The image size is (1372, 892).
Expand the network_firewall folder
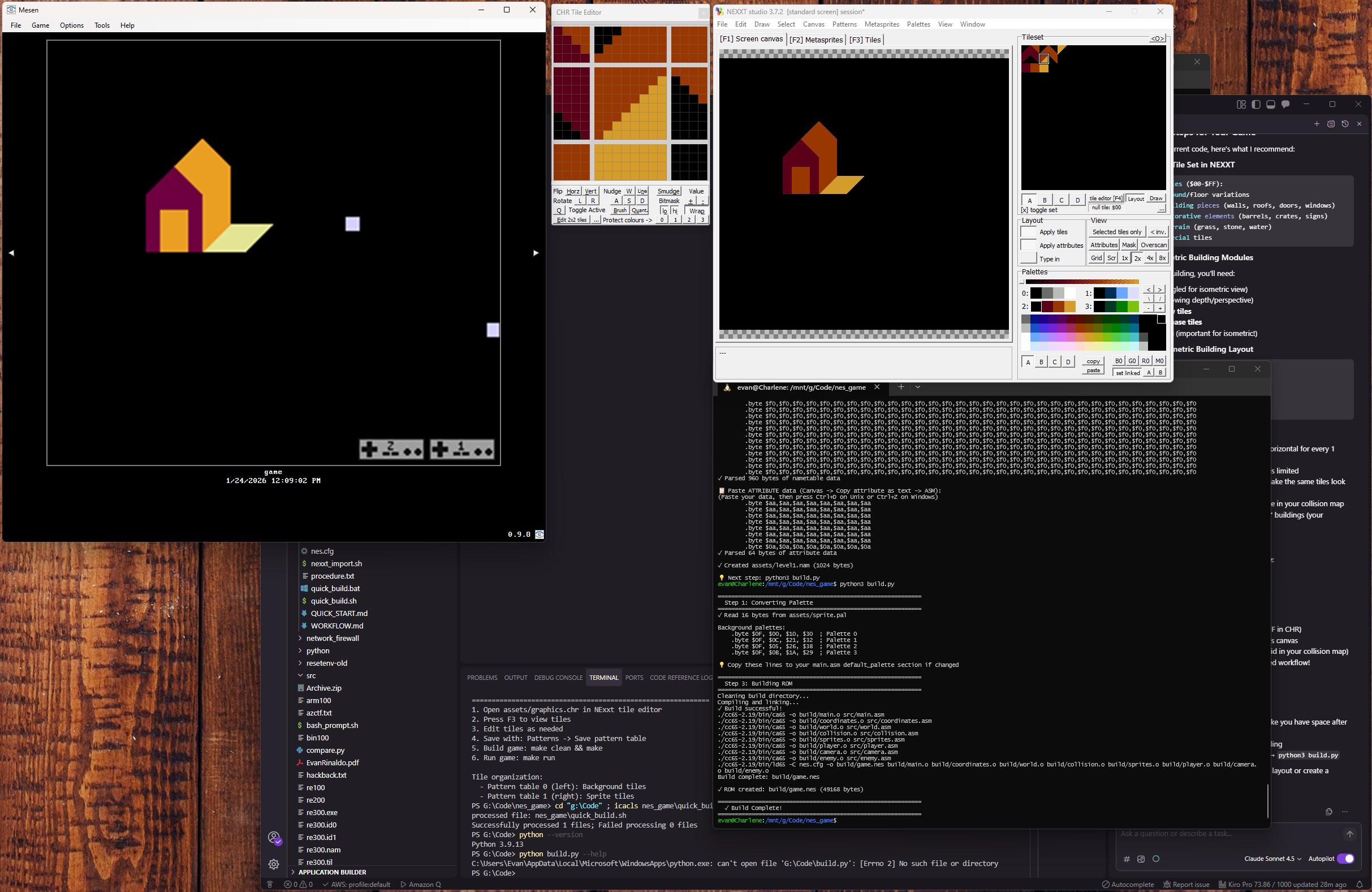[x=332, y=638]
